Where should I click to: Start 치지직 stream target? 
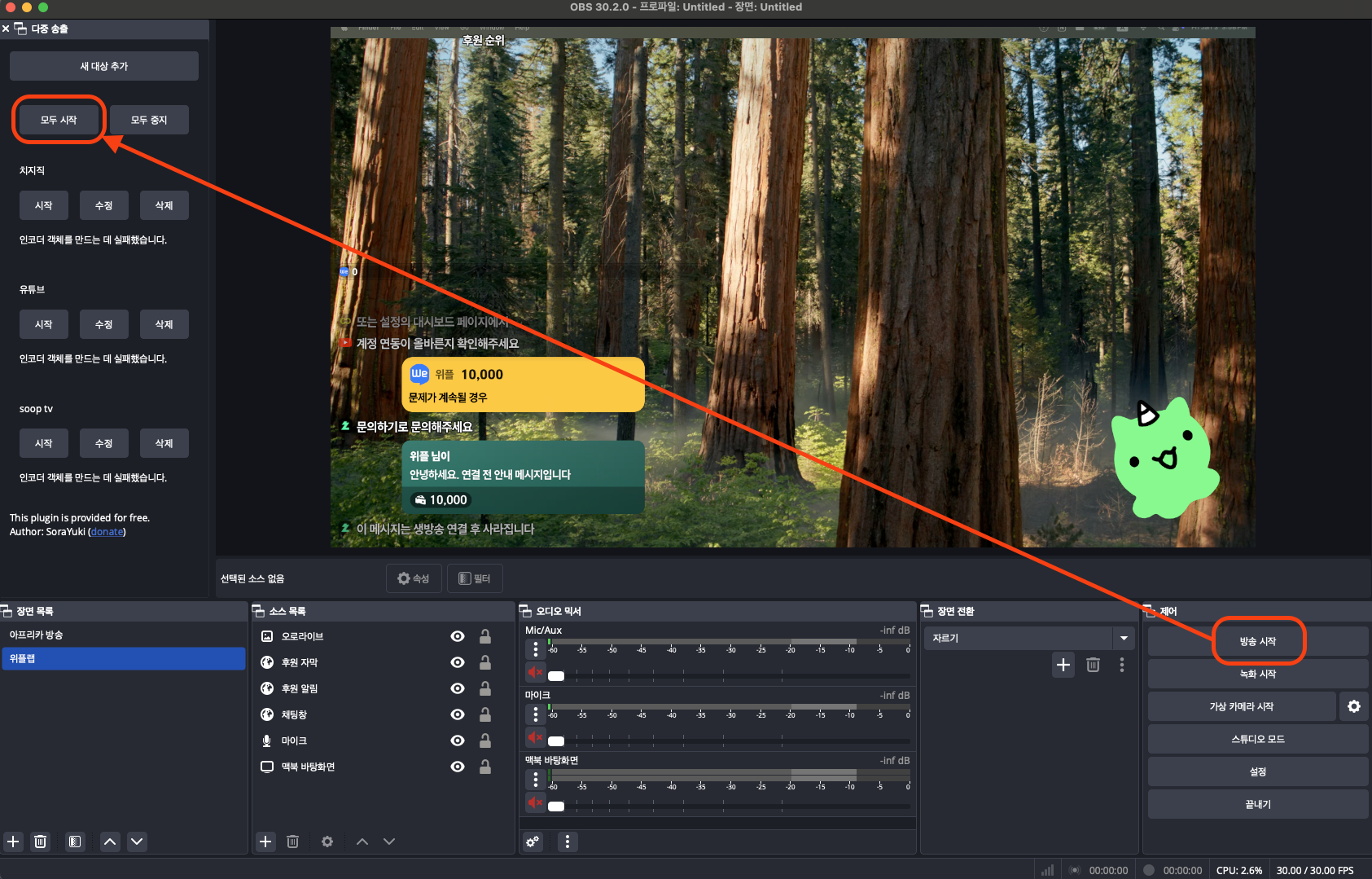44,205
